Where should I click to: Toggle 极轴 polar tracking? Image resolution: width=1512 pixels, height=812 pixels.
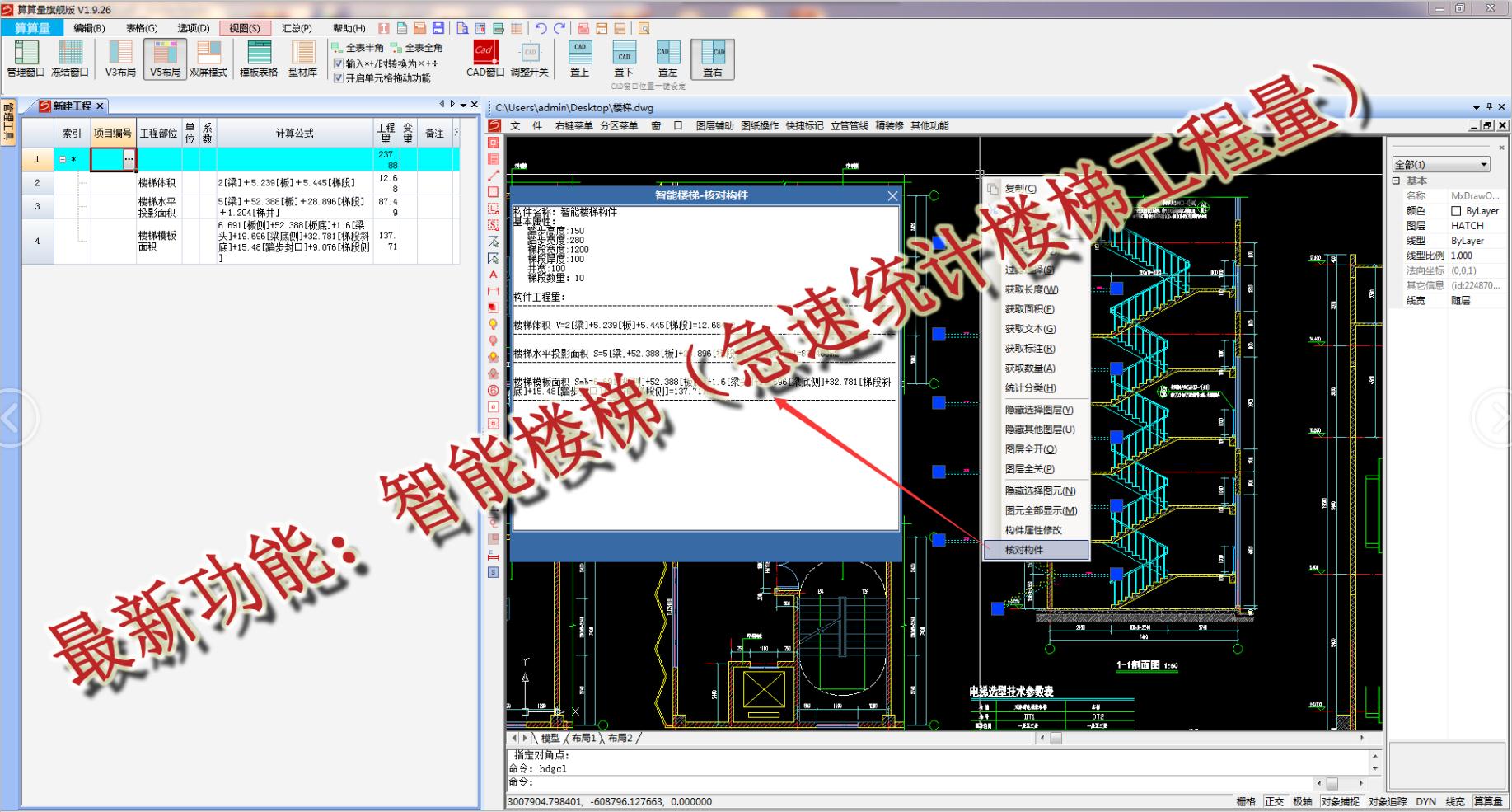(1303, 801)
